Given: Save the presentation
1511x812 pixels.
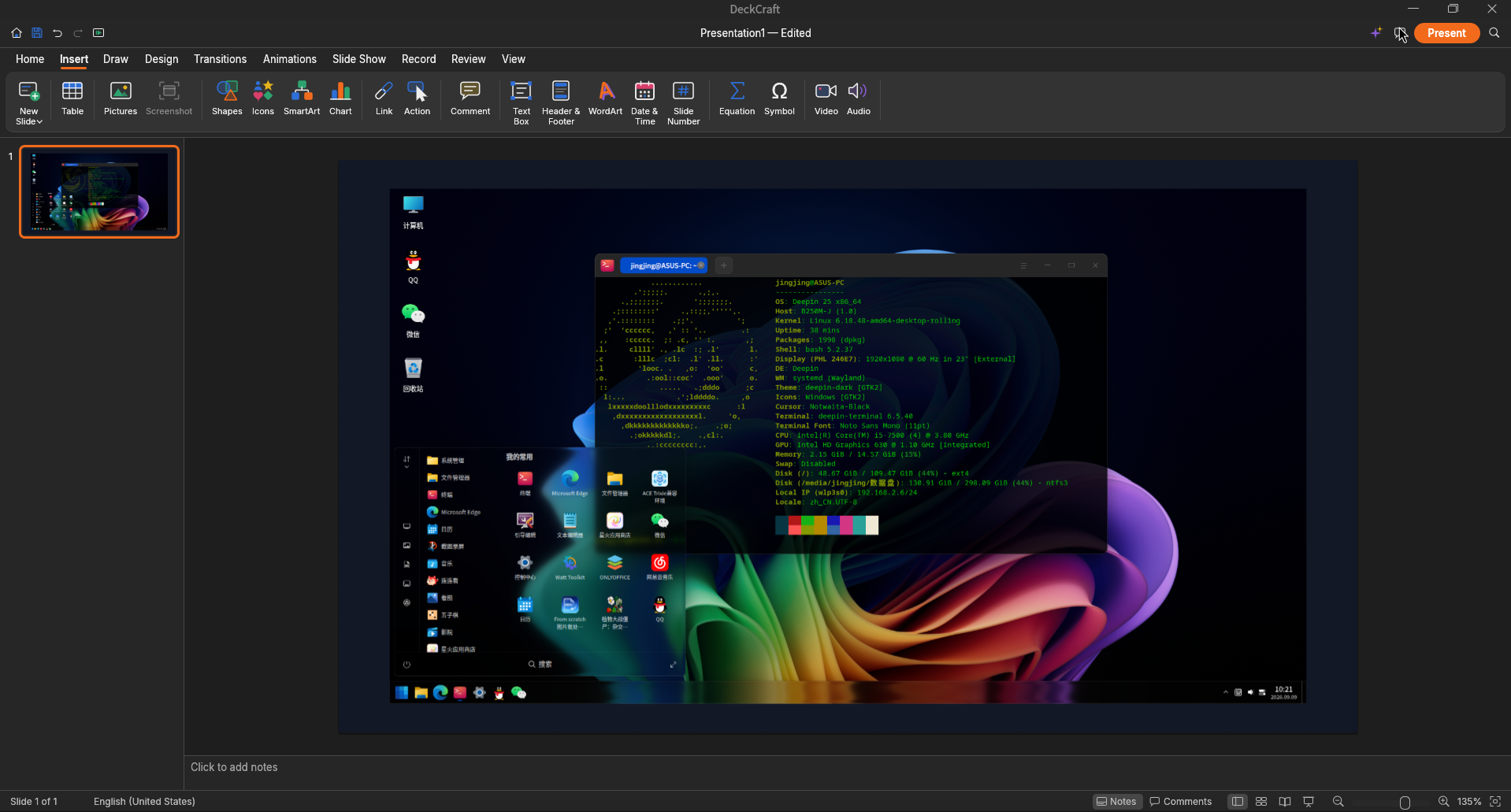Looking at the screenshot, I should [37, 33].
